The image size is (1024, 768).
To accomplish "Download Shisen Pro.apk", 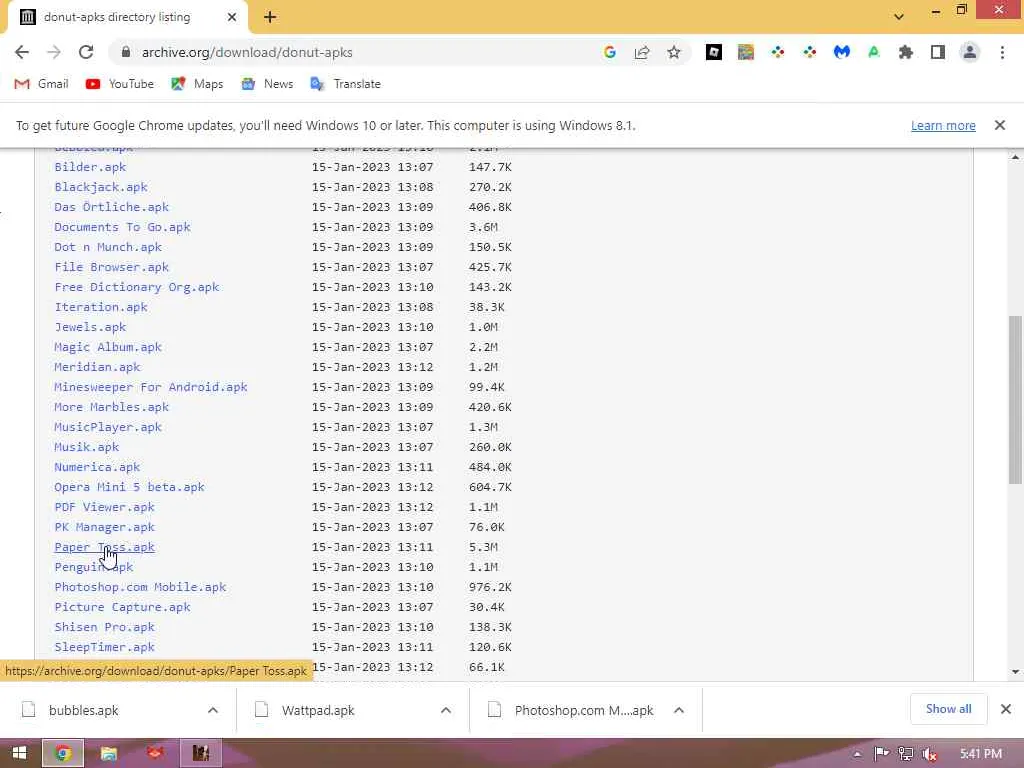I will [104, 627].
